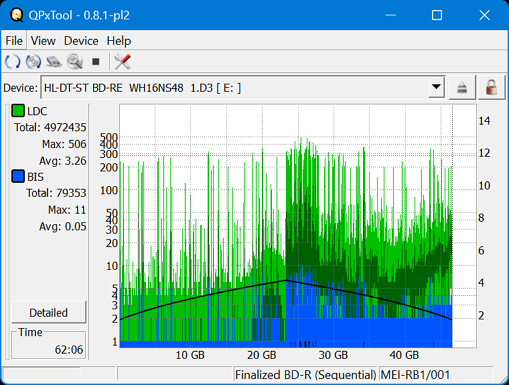509x385 pixels.
Task: Click the LDC Total: 4972435 value
Action: coord(50,127)
